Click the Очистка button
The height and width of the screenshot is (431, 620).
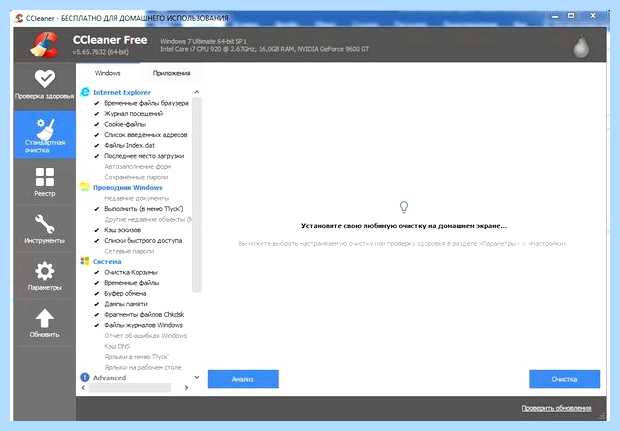pos(565,379)
